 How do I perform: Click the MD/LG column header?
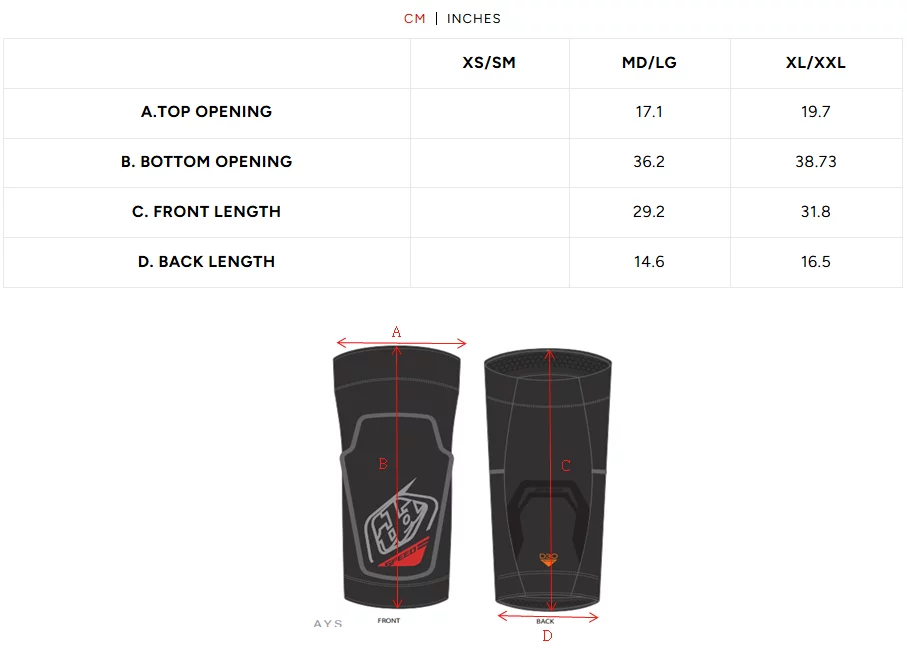pos(649,63)
